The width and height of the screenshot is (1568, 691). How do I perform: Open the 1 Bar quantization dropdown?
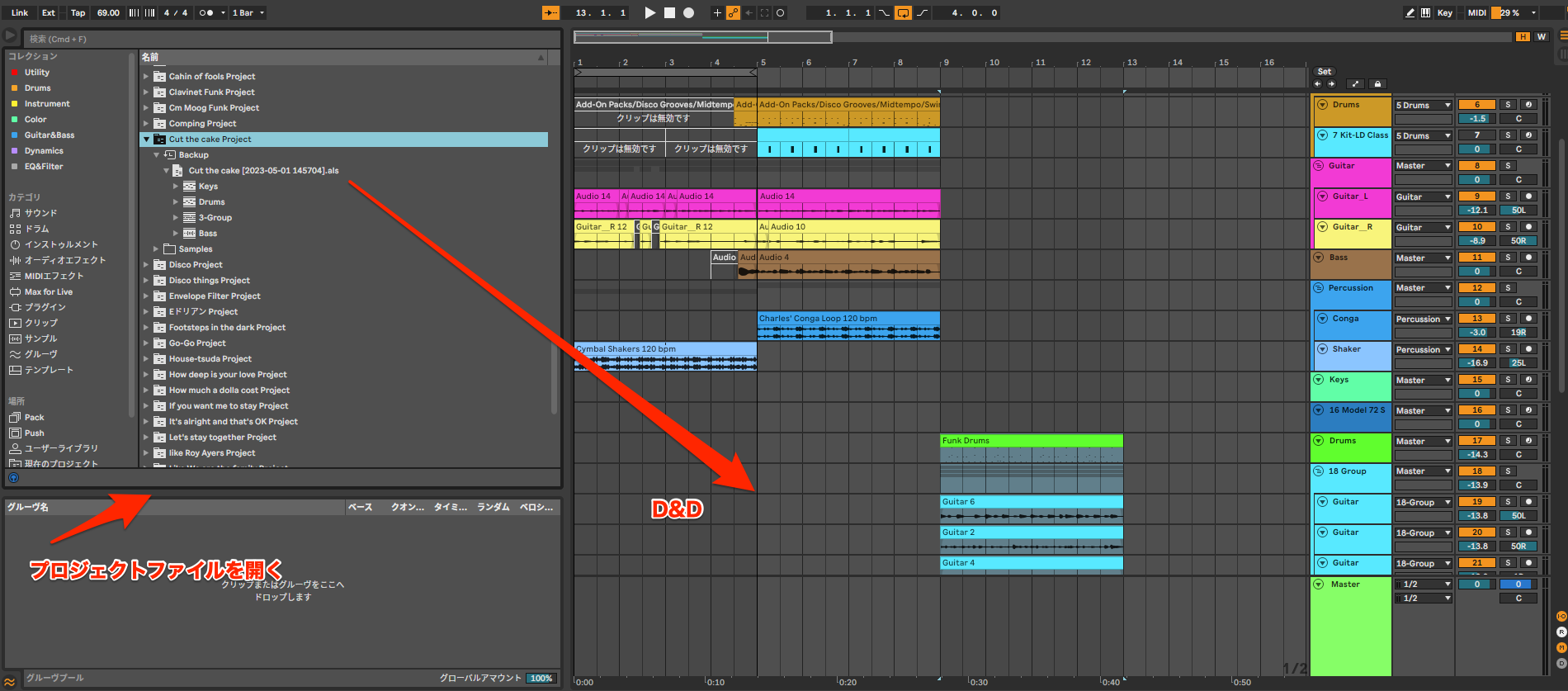tap(248, 13)
